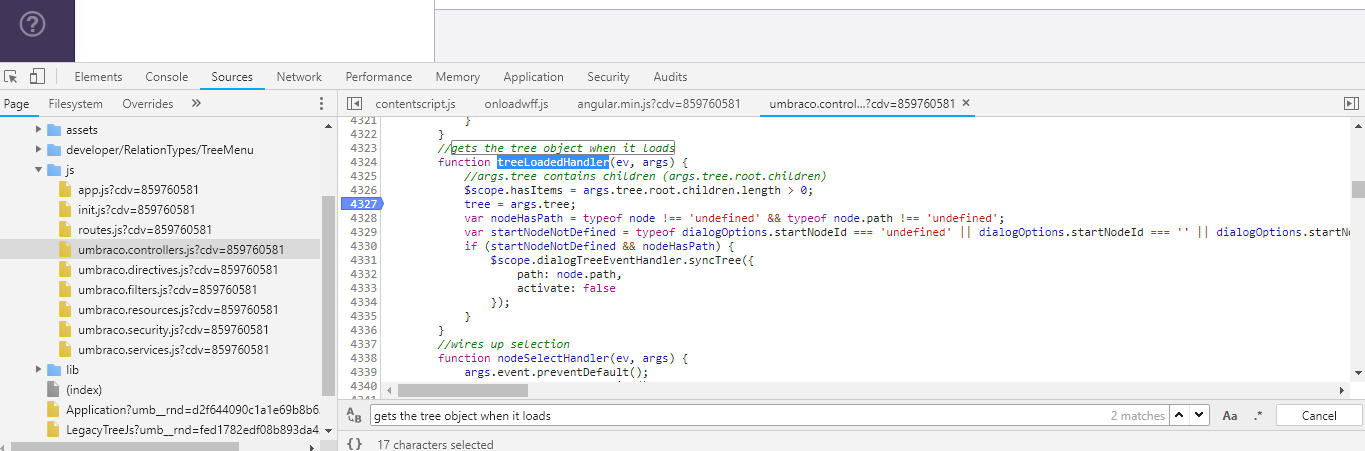Image resolution: width=1365 pixels, height=451 pixels.
Task: Open umbraco.services.js file
Action: pos(174,350)
